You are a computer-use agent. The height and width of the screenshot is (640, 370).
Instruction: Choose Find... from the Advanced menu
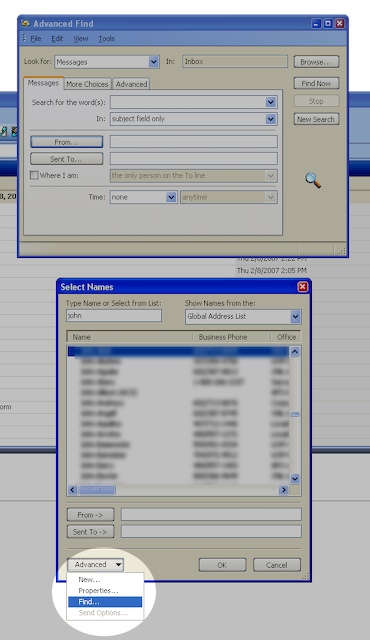tap(105, 602)
